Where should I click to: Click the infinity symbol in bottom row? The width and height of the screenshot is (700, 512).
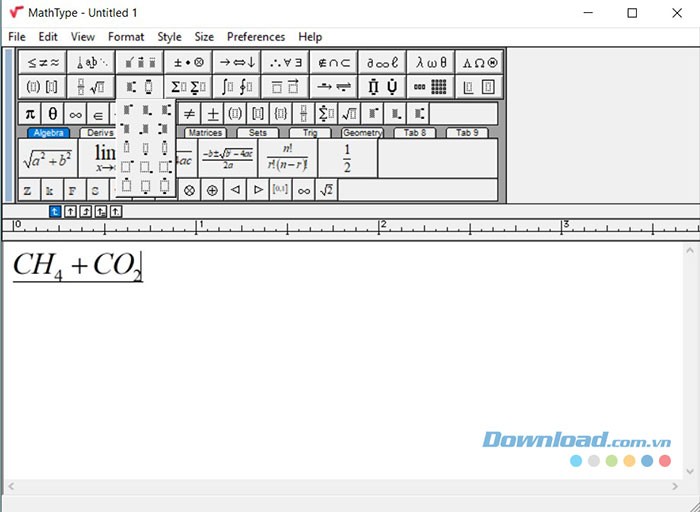tap(304, 189)
